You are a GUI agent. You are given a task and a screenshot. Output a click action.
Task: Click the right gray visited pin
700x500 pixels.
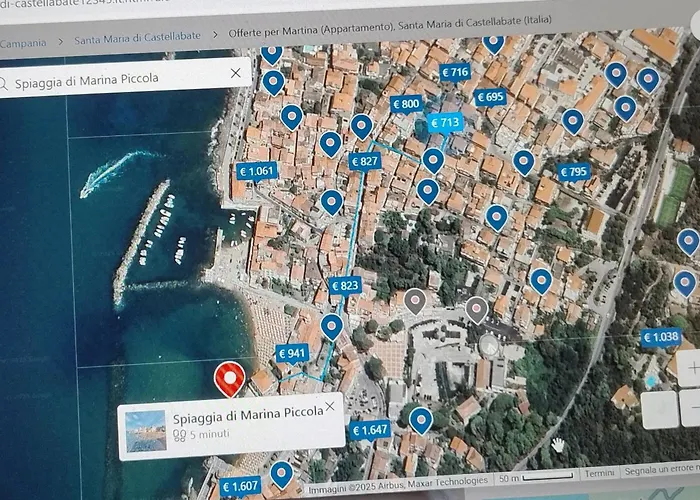[476, 311]
